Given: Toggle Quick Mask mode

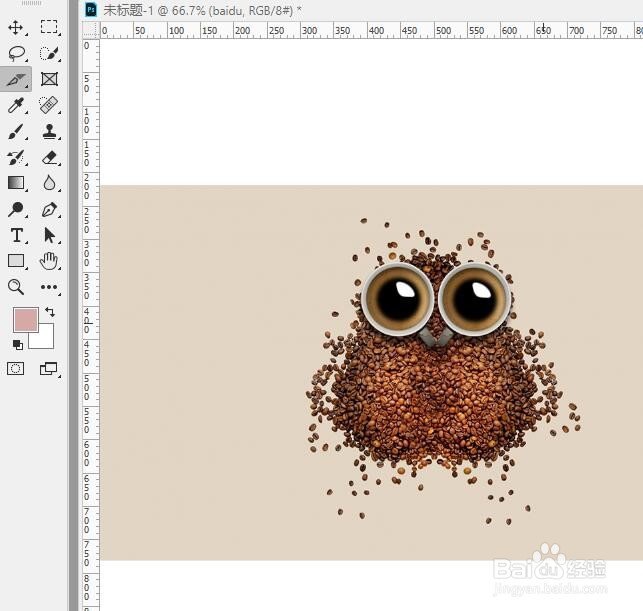Looking at the screenshot, I should [16, 368].
